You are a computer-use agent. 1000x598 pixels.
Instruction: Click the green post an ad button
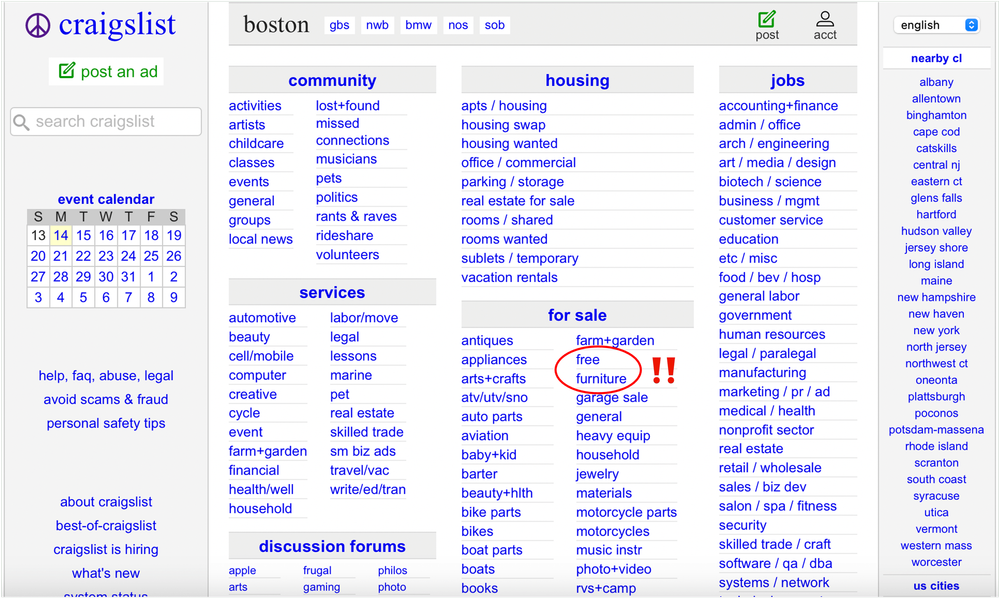[x=107, y=71]
